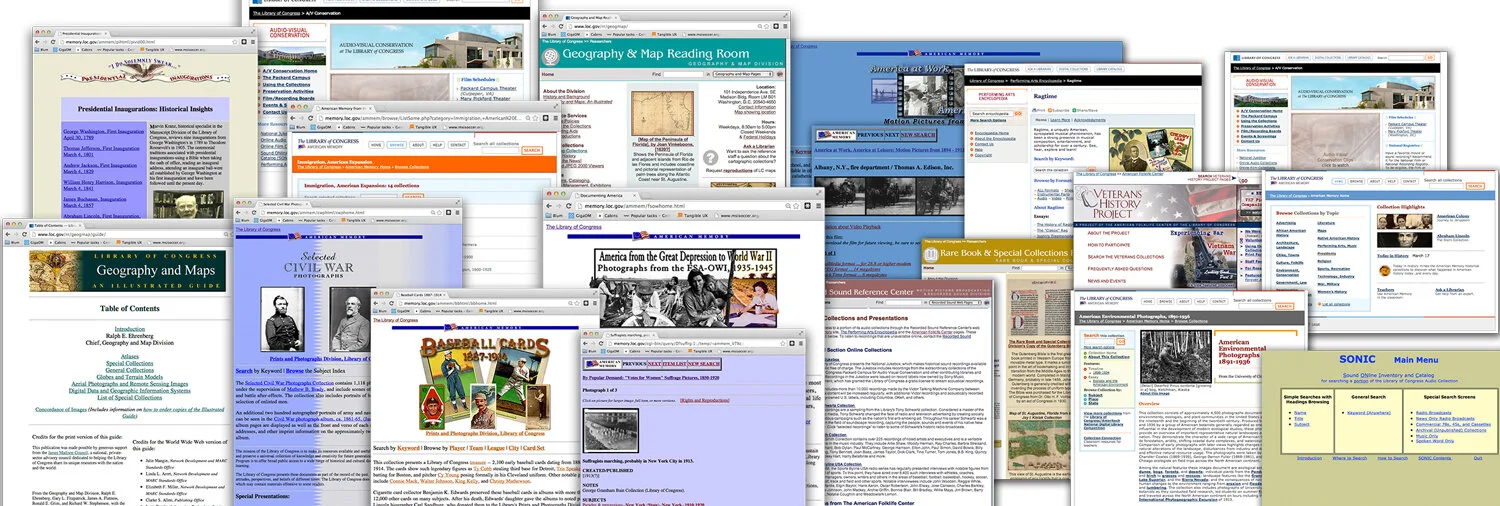Click forward arrow in Presidential Inaugurations browser window
The width and height of the screenshot is (1500, 506).
click(x=44, y=42)
